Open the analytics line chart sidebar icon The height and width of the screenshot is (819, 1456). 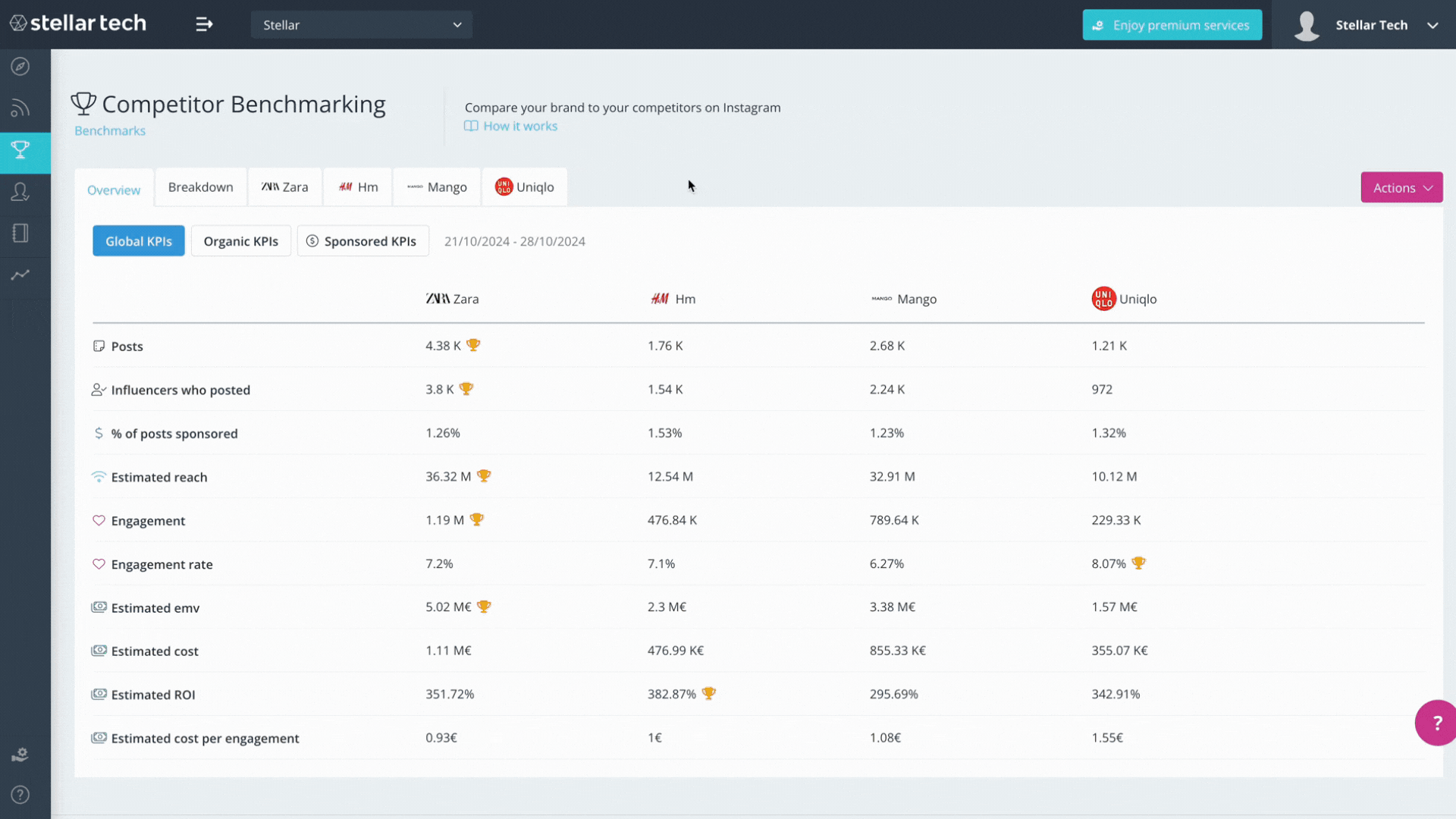(20, 275)
